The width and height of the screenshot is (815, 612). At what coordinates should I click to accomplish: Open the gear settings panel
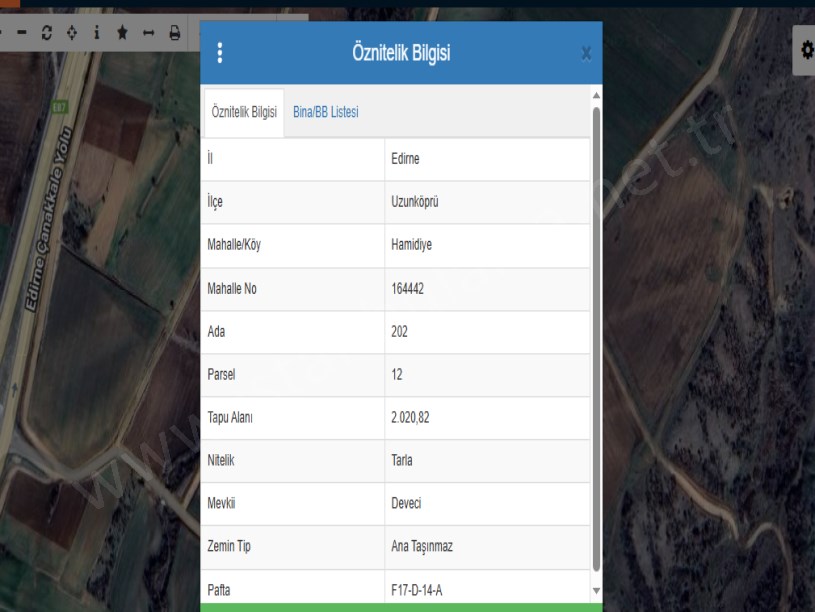pyautogui.click(x=806, y=48)
